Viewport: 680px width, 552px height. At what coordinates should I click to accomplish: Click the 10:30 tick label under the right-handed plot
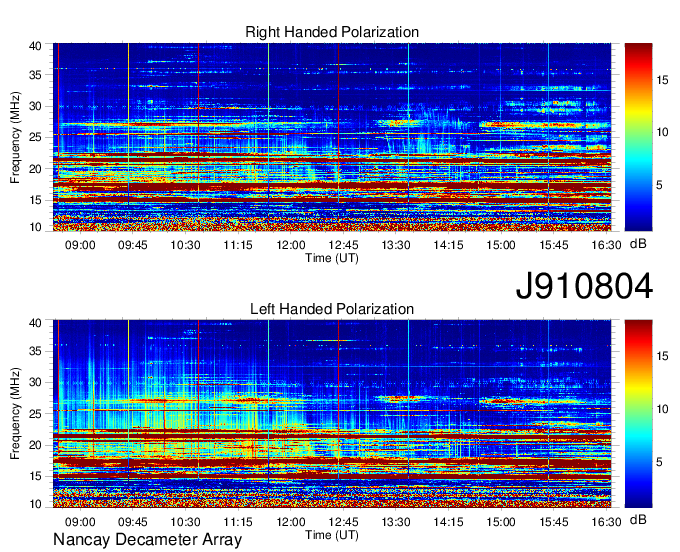[x=185, y=245]
